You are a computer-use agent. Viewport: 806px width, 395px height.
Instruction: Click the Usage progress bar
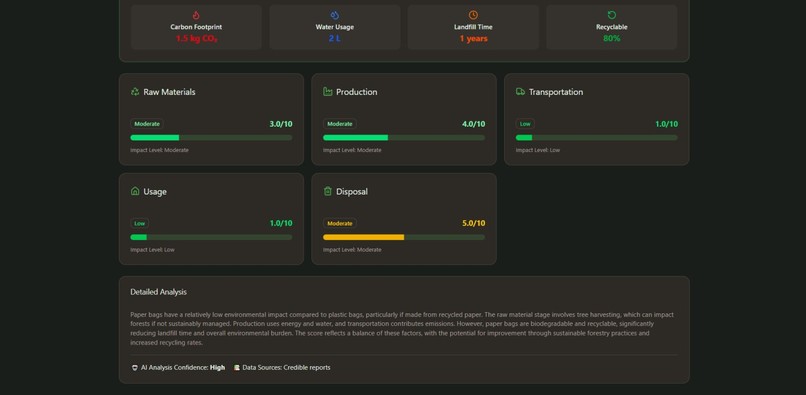(x=211, y=237)
